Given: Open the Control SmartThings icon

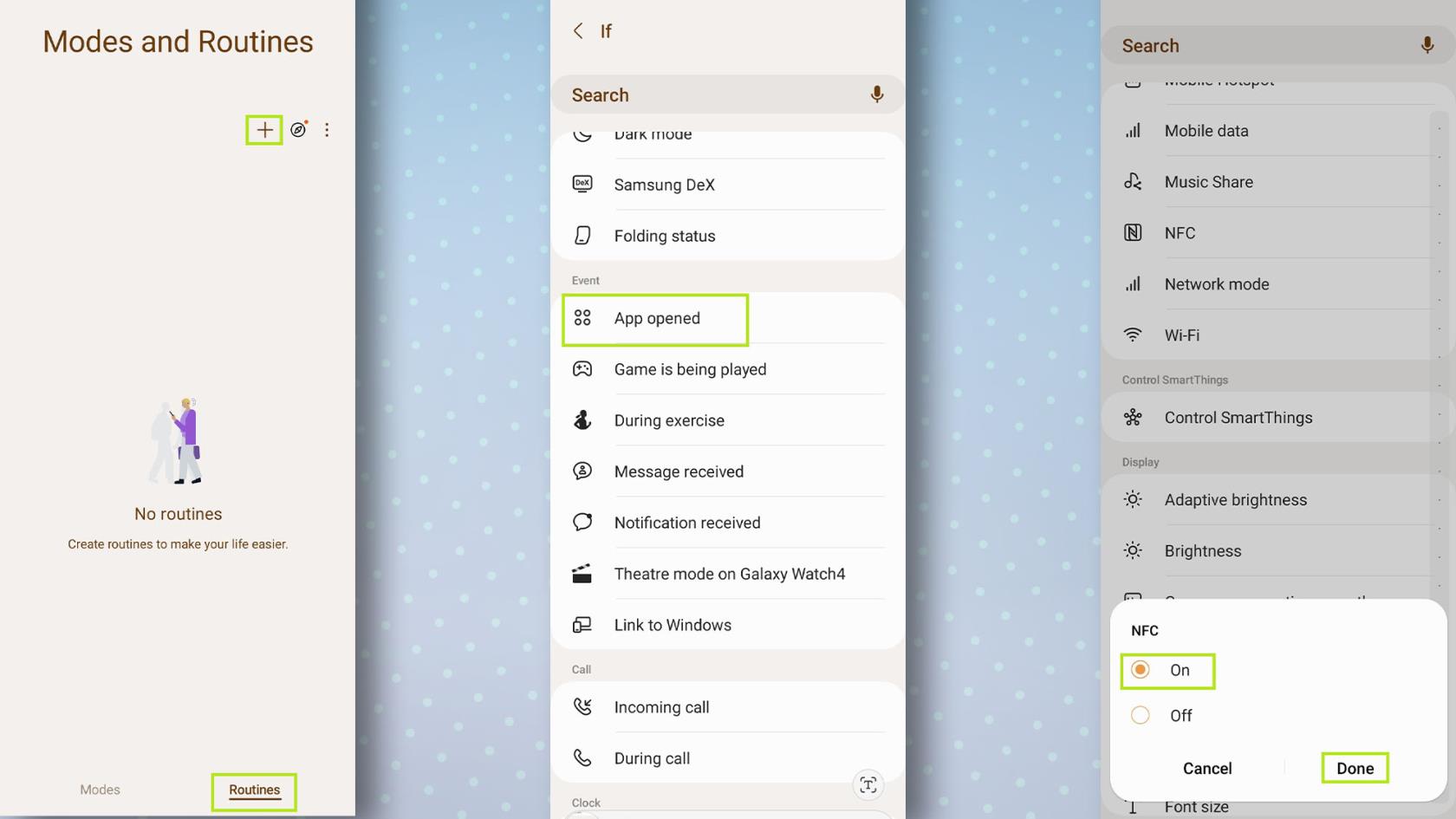Looking at the screenshot, I should (x=1133, y=418).
